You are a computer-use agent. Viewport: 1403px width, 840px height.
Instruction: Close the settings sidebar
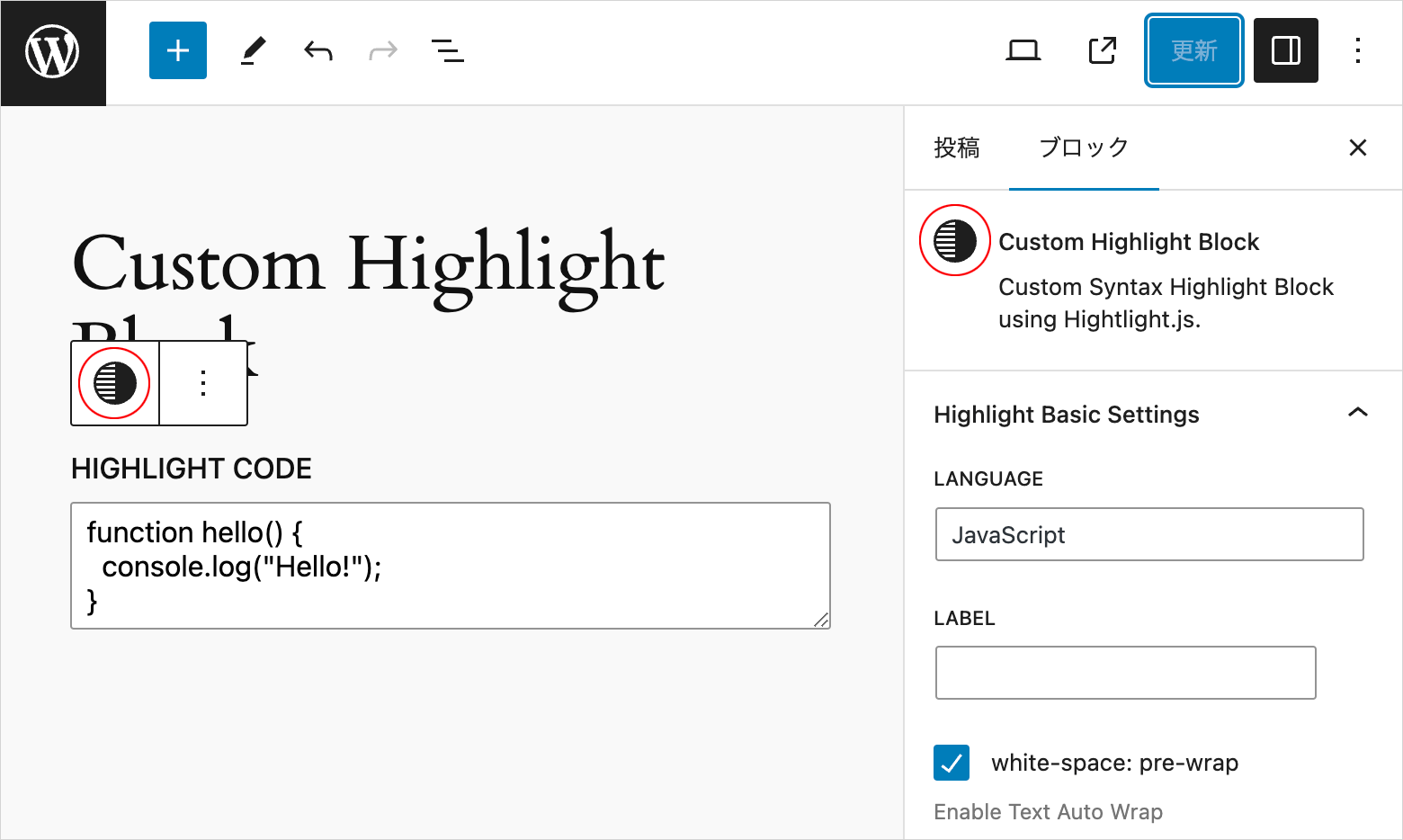[x=1357, y=148]
